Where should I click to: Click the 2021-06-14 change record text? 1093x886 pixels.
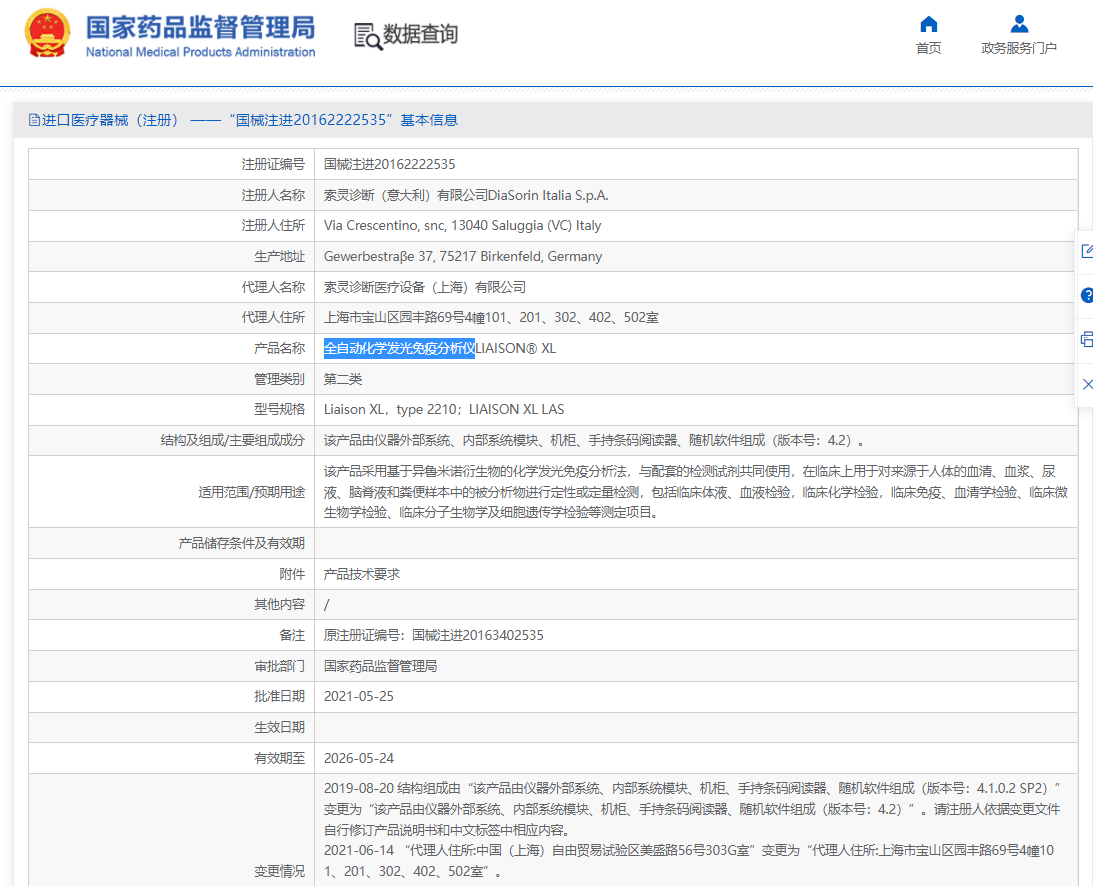(689, 861)
